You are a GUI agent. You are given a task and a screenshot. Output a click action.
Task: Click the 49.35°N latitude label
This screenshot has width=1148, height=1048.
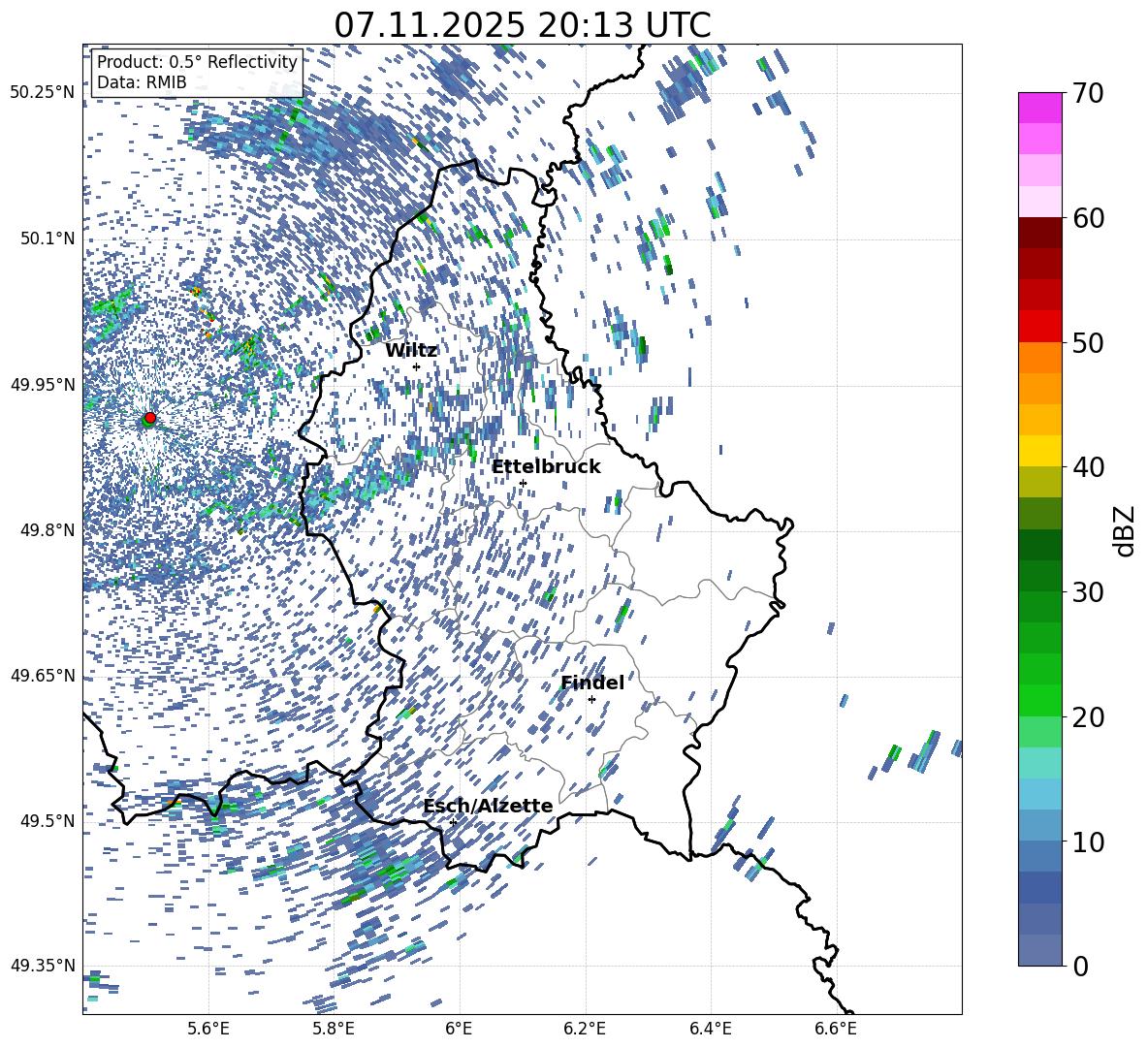pyautogui.click(x=43, y=966)
